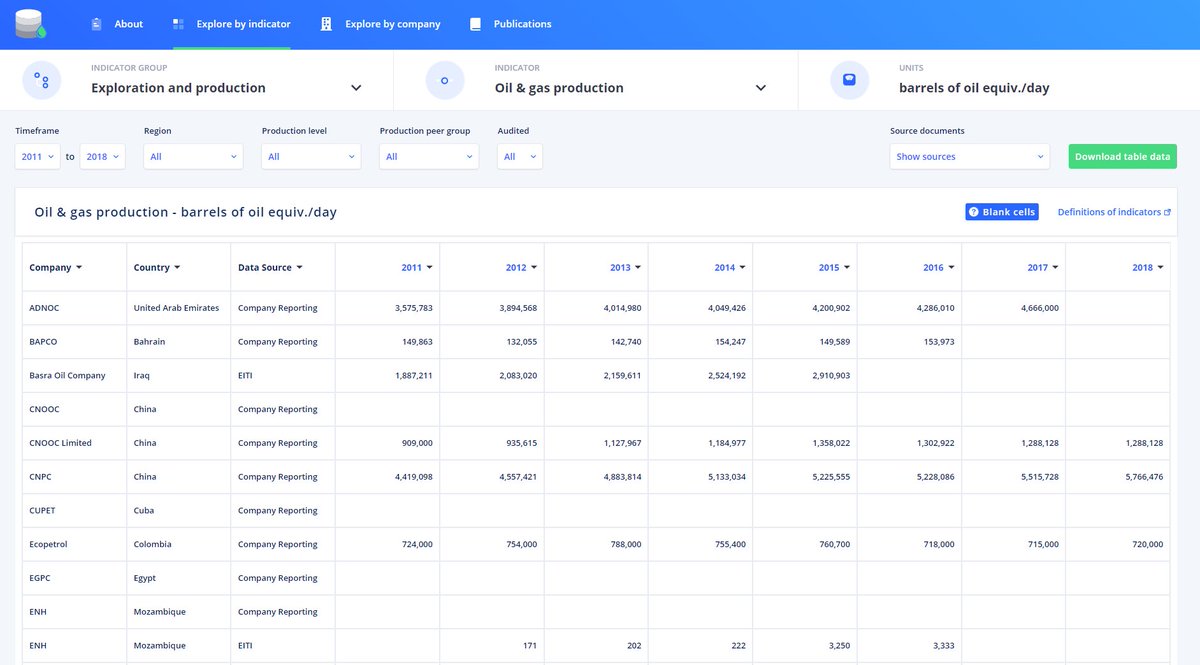Click the About clipboard icon
Screen dimensions: 1200x665
pos(96,24)
